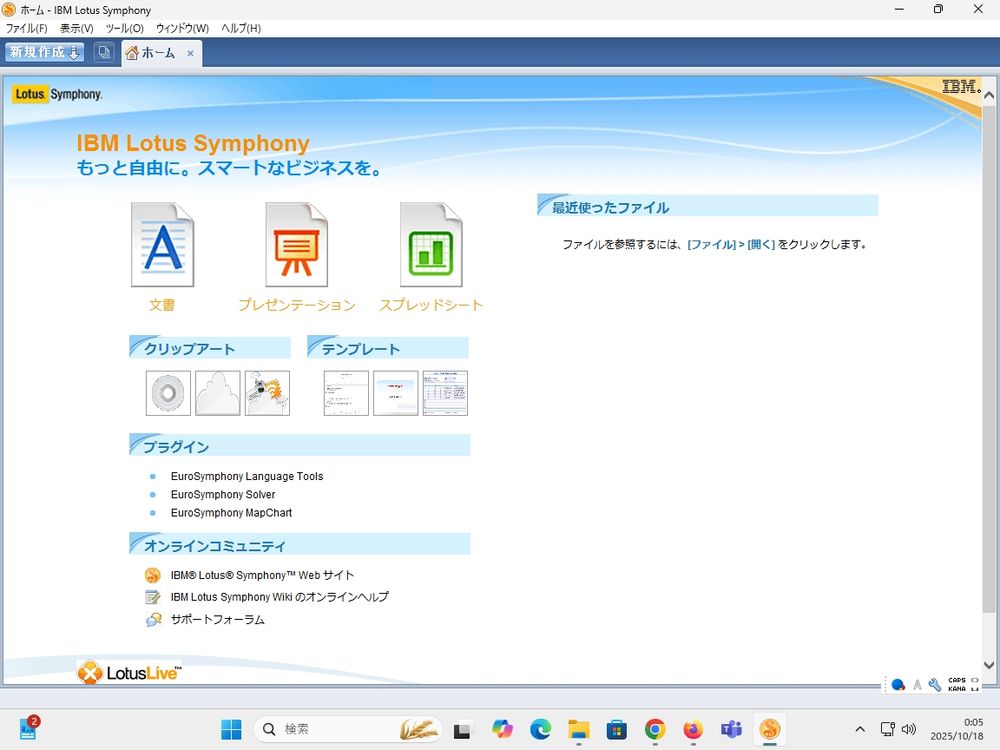1000x750 pixels.
Task: Click the Lotus Symphony taskbar icon
Action: click(770, 729)
